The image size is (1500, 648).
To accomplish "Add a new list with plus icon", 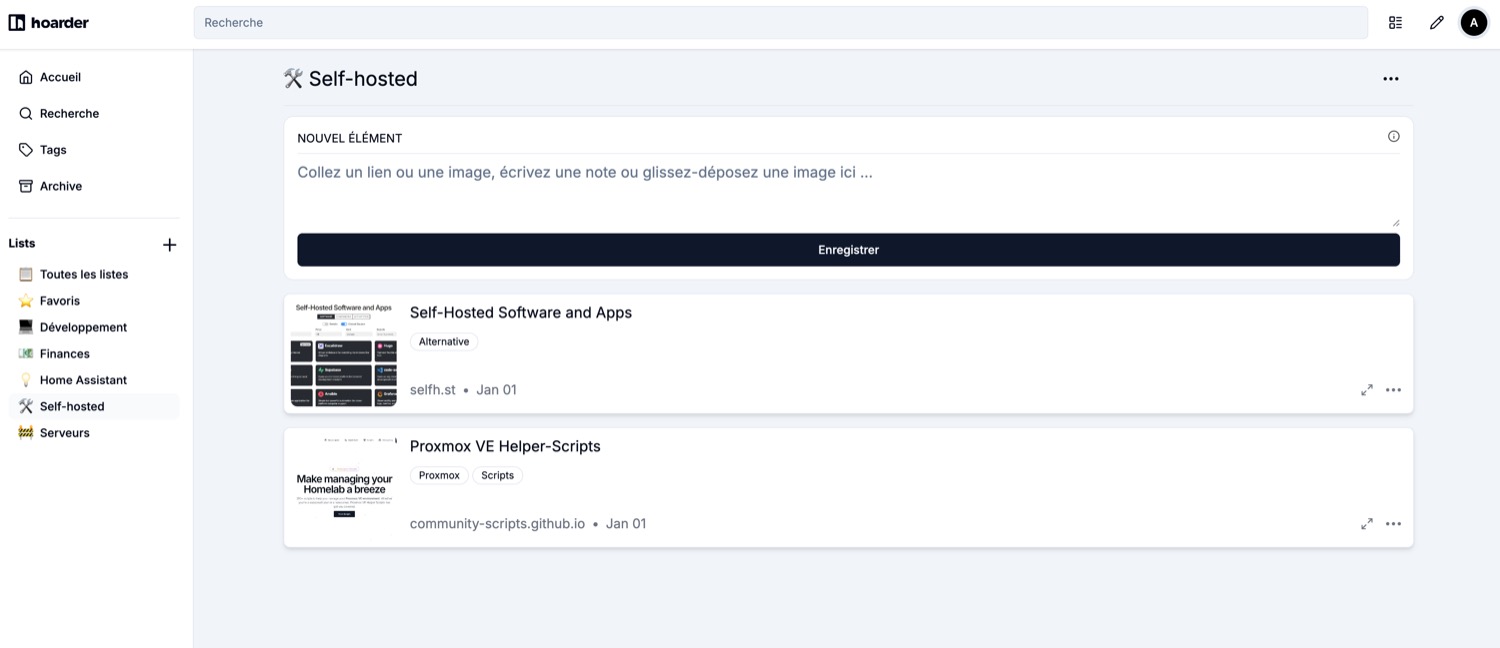I will (x=170, y=244).
